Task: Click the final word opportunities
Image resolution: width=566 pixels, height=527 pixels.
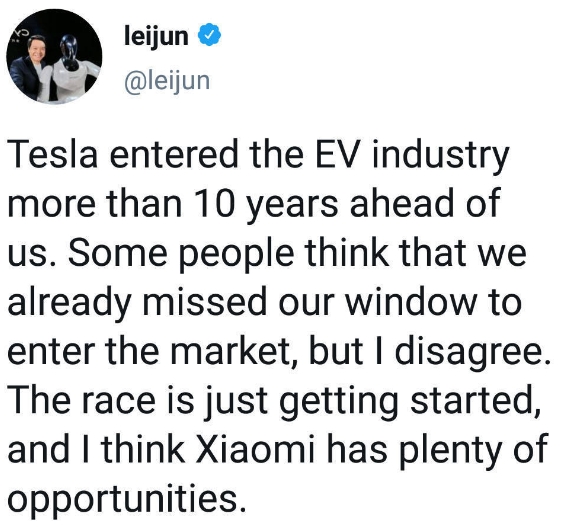Action: [127, 500]
